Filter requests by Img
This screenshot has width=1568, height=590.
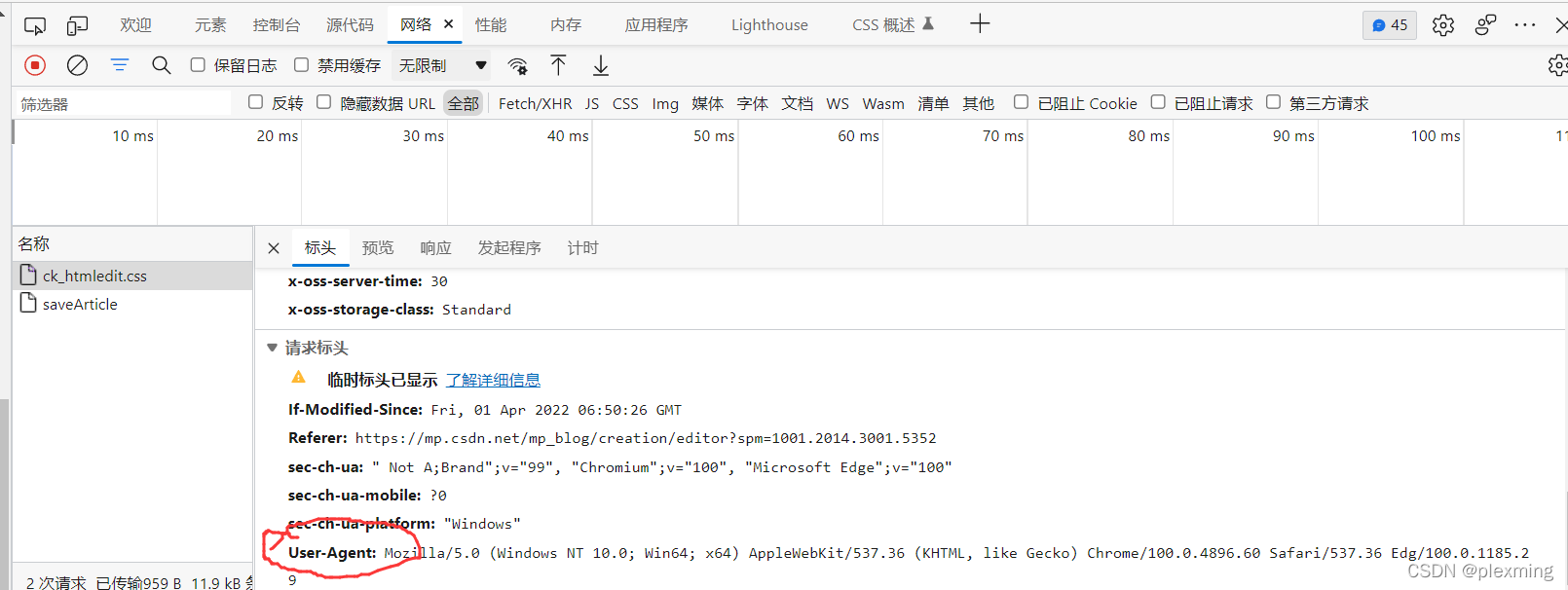point(666,103)
